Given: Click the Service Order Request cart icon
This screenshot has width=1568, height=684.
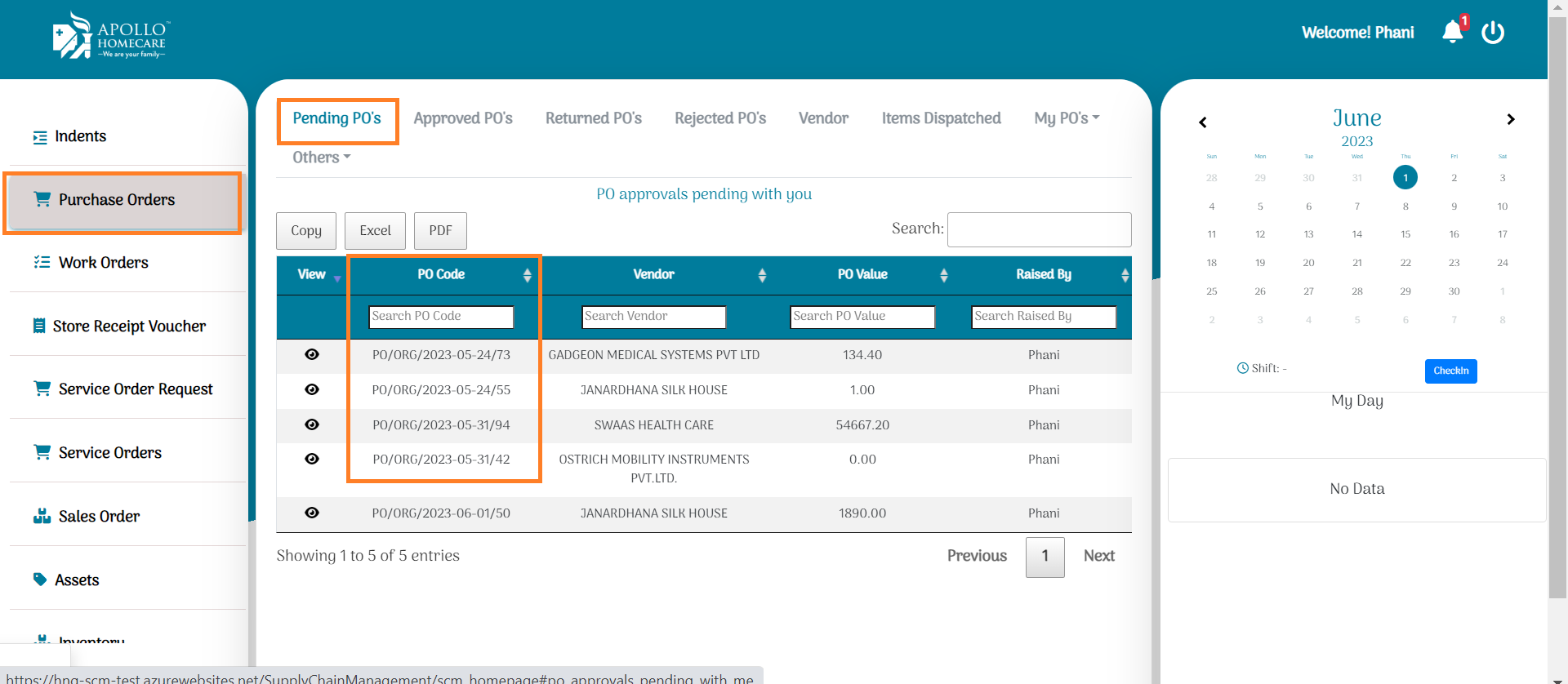Looking at the screenshot, I should point(42,389).
